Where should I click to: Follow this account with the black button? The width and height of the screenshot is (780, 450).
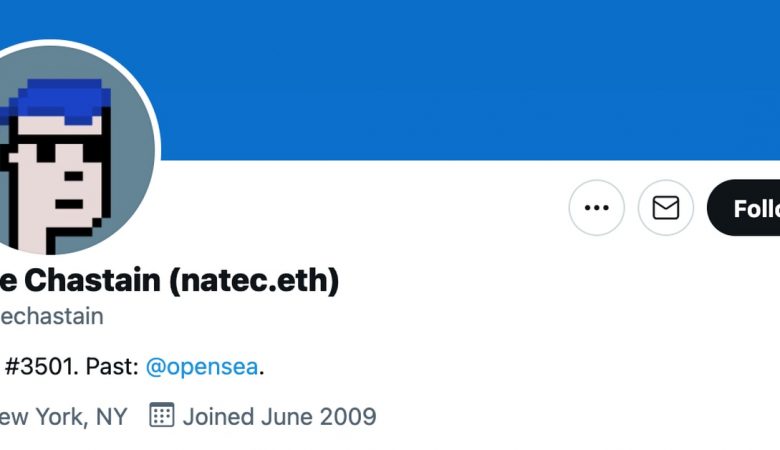coord(744,208)
